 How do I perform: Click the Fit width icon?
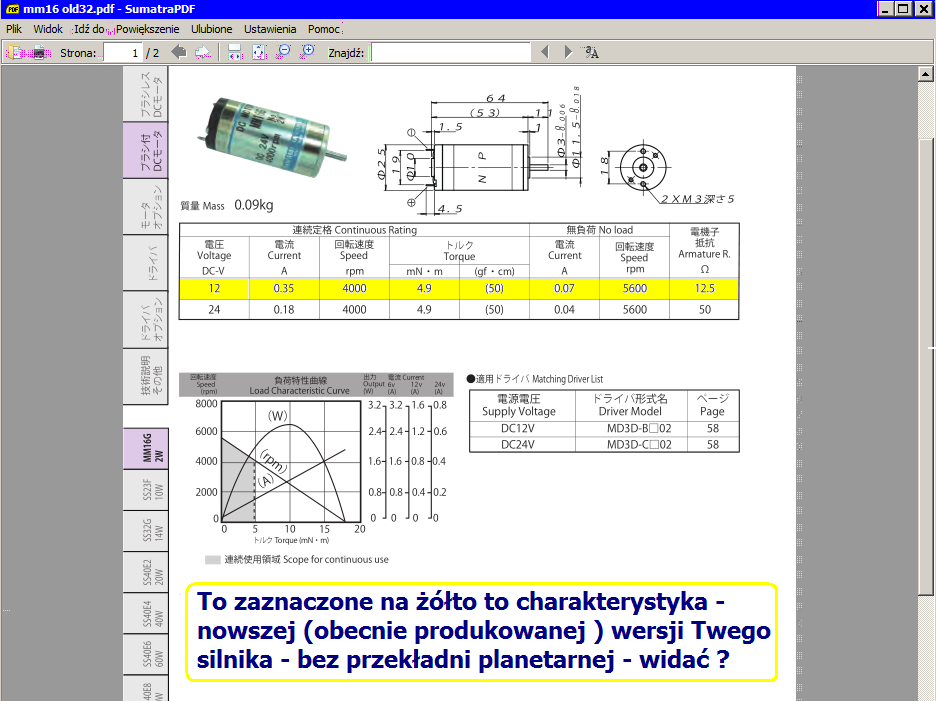point(235,53)
